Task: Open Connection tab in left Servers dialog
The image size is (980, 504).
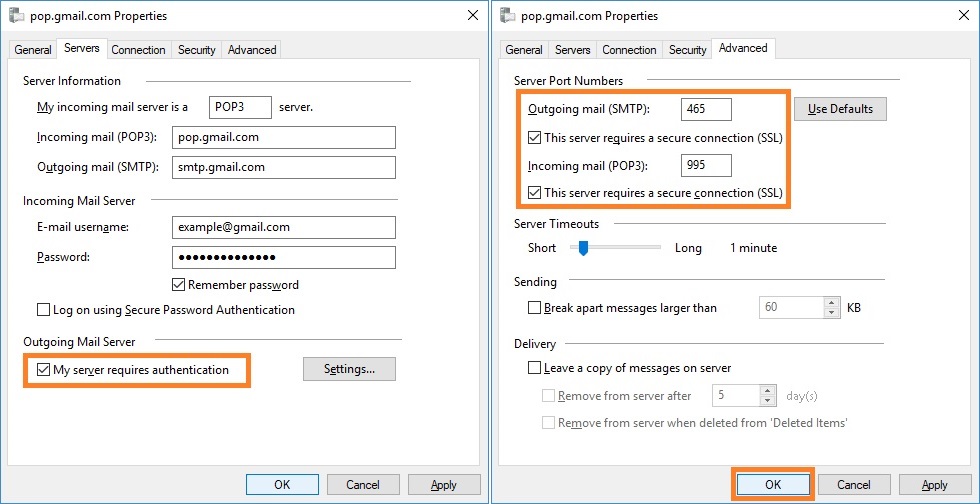Action: pos(138,50)
